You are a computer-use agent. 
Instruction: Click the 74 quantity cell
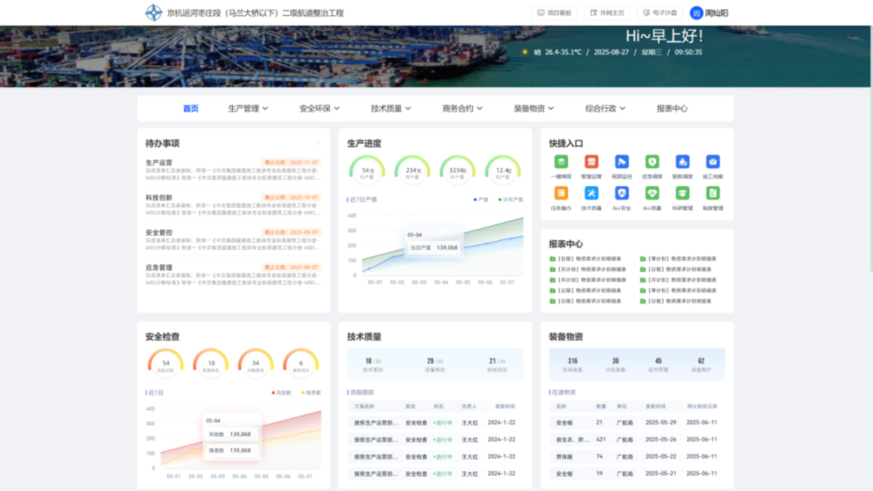pyautogui.click(x=600, y=456)
